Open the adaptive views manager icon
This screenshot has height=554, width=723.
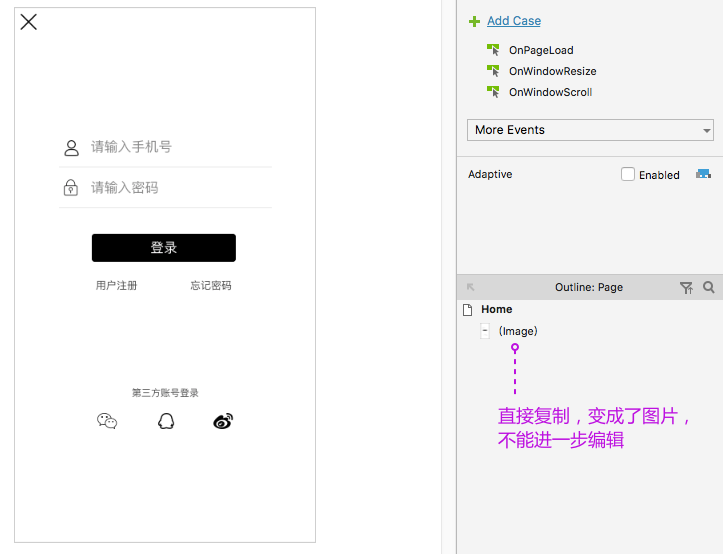(x=703, y=174)
